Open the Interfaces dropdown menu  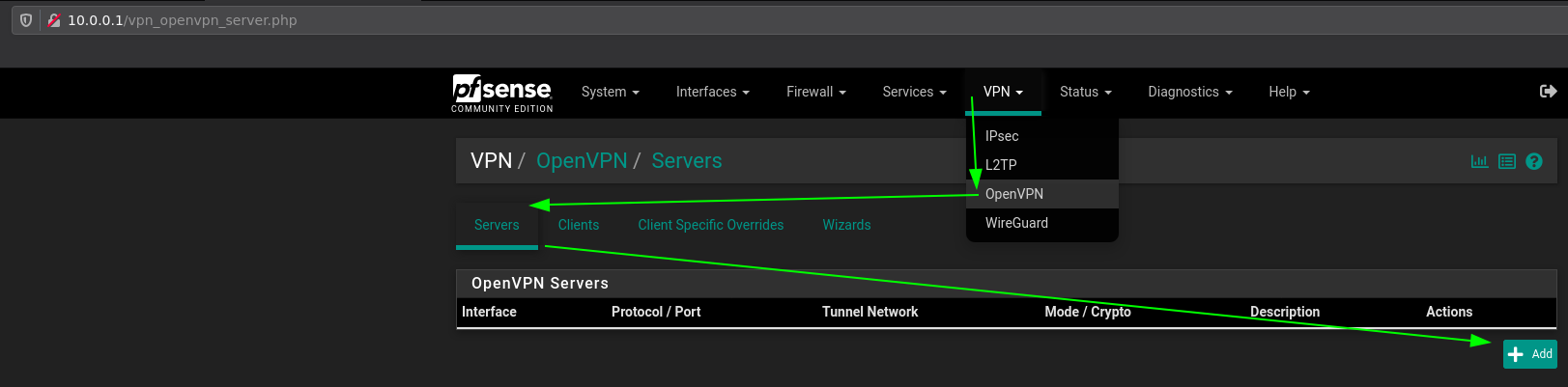click(713, 92)
